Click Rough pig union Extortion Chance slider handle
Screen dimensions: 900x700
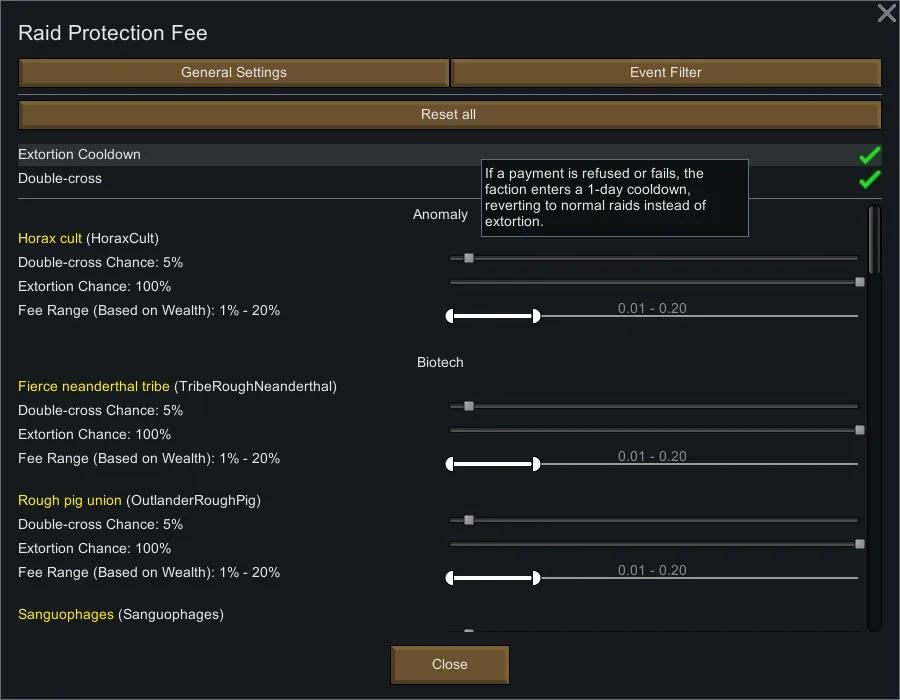860,544
